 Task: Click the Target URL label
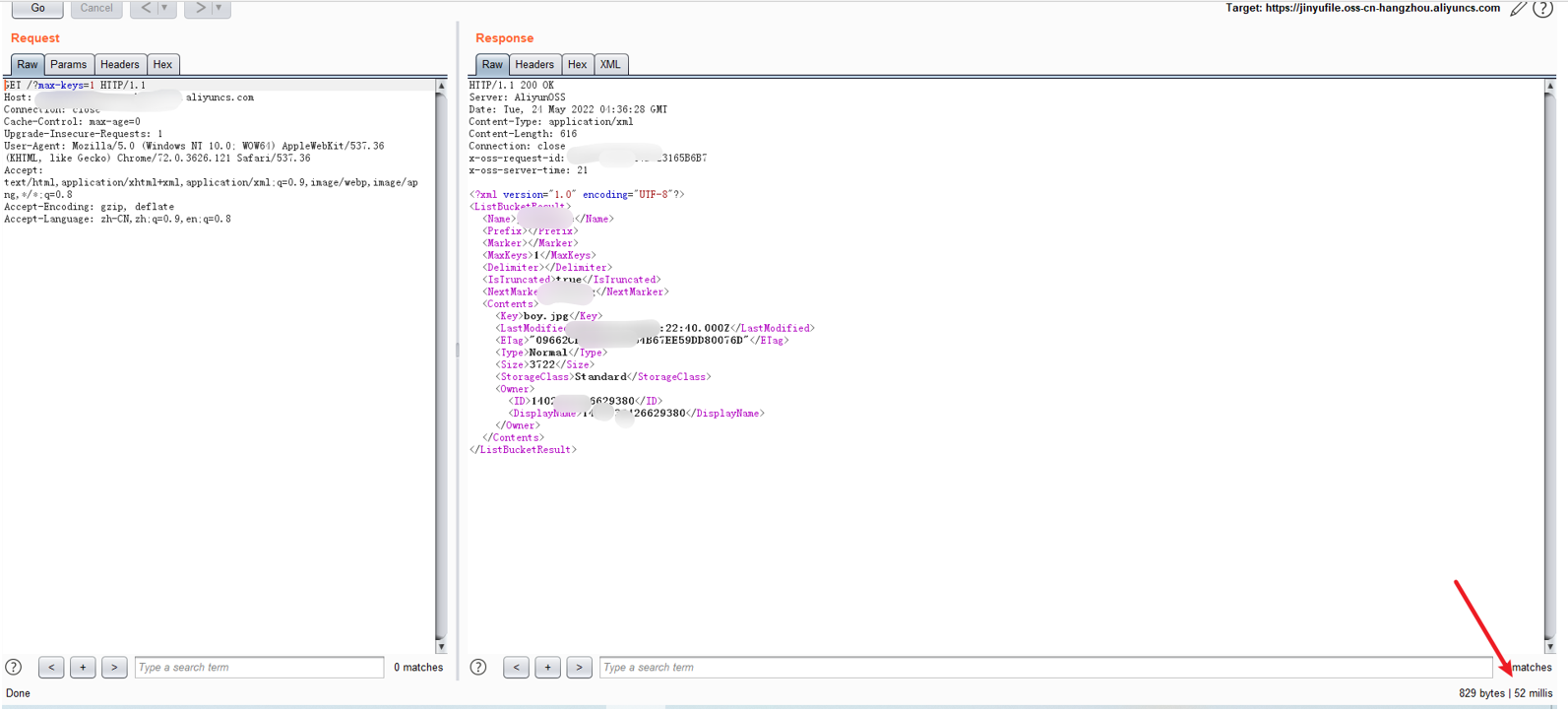(1363, 8)
